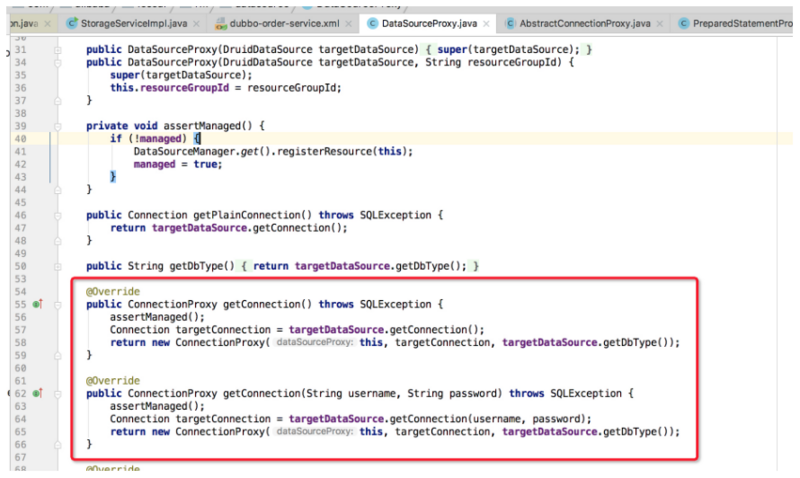The height and width of the screenshot is (478, 800).
Task: Click the dataSourceProxy parameter hint on line 58
Action: [314, 342]
